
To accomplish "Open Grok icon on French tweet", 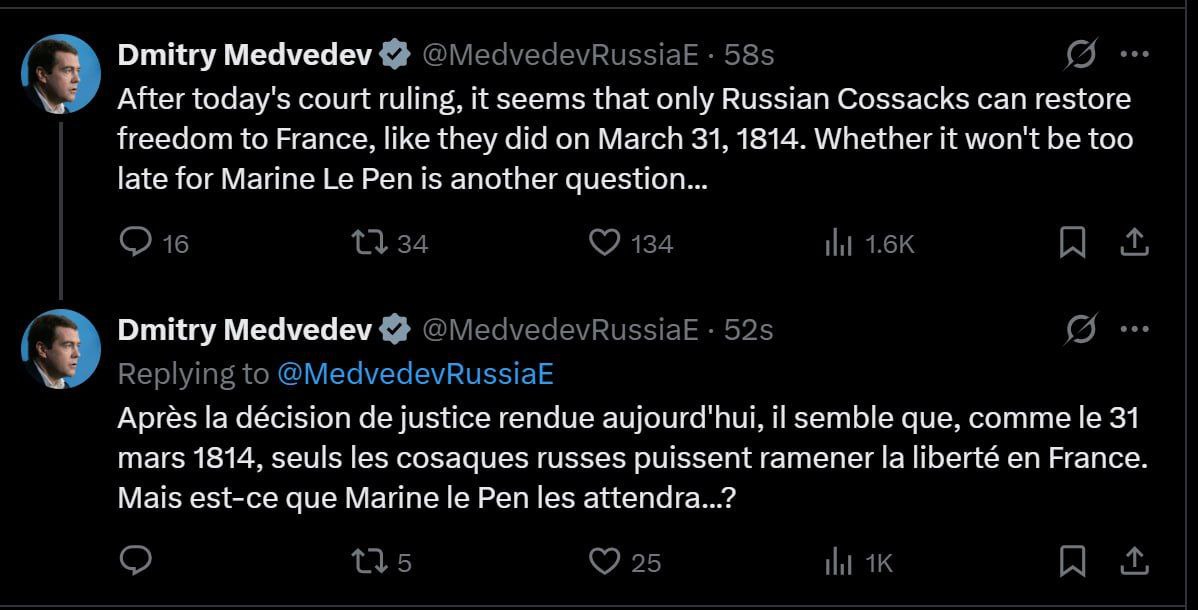I will (1081, 329).
